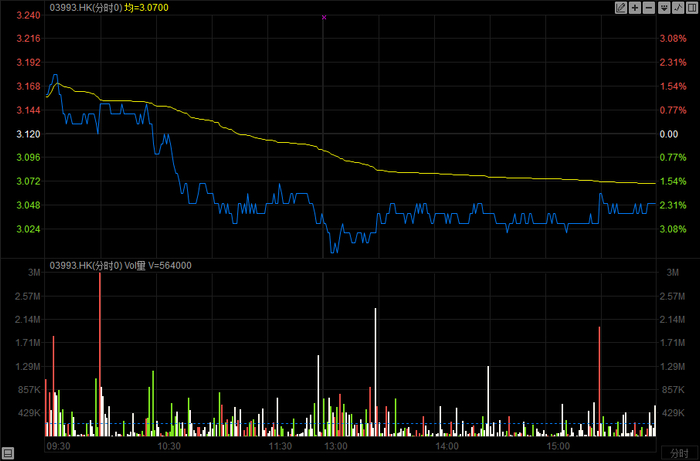Zoom in with the plus icon
Image resolution: width=700 pixels, height=461 pixels.
pyautogui.click(x=635, y=8)
